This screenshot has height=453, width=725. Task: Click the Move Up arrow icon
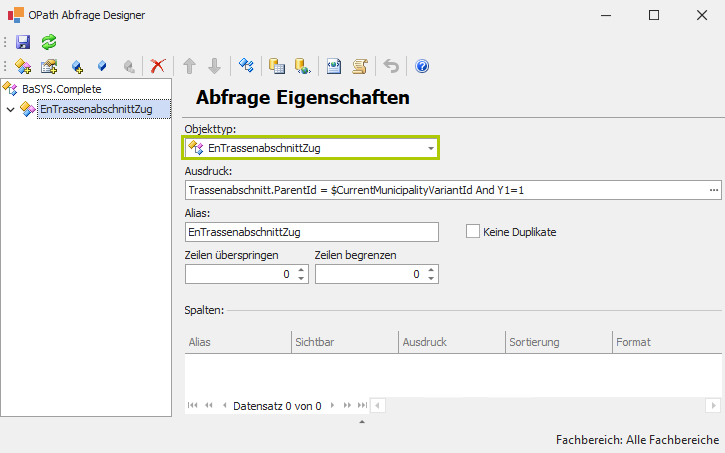189,66
